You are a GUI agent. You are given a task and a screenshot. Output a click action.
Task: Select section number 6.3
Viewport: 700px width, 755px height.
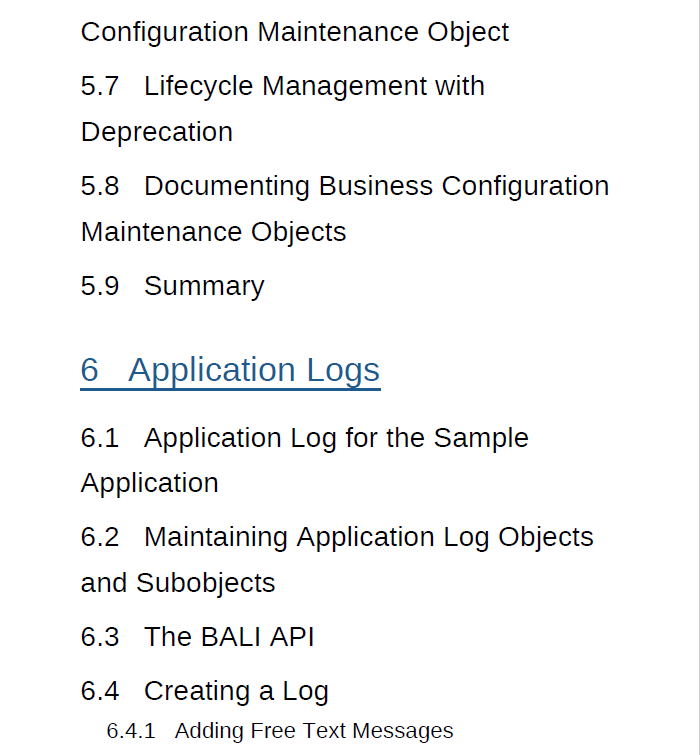coord(100,637)
